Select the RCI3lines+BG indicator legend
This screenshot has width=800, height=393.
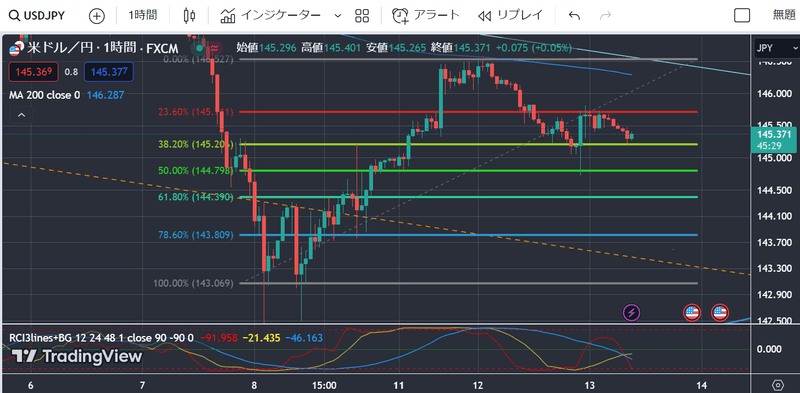pos(101,337)
